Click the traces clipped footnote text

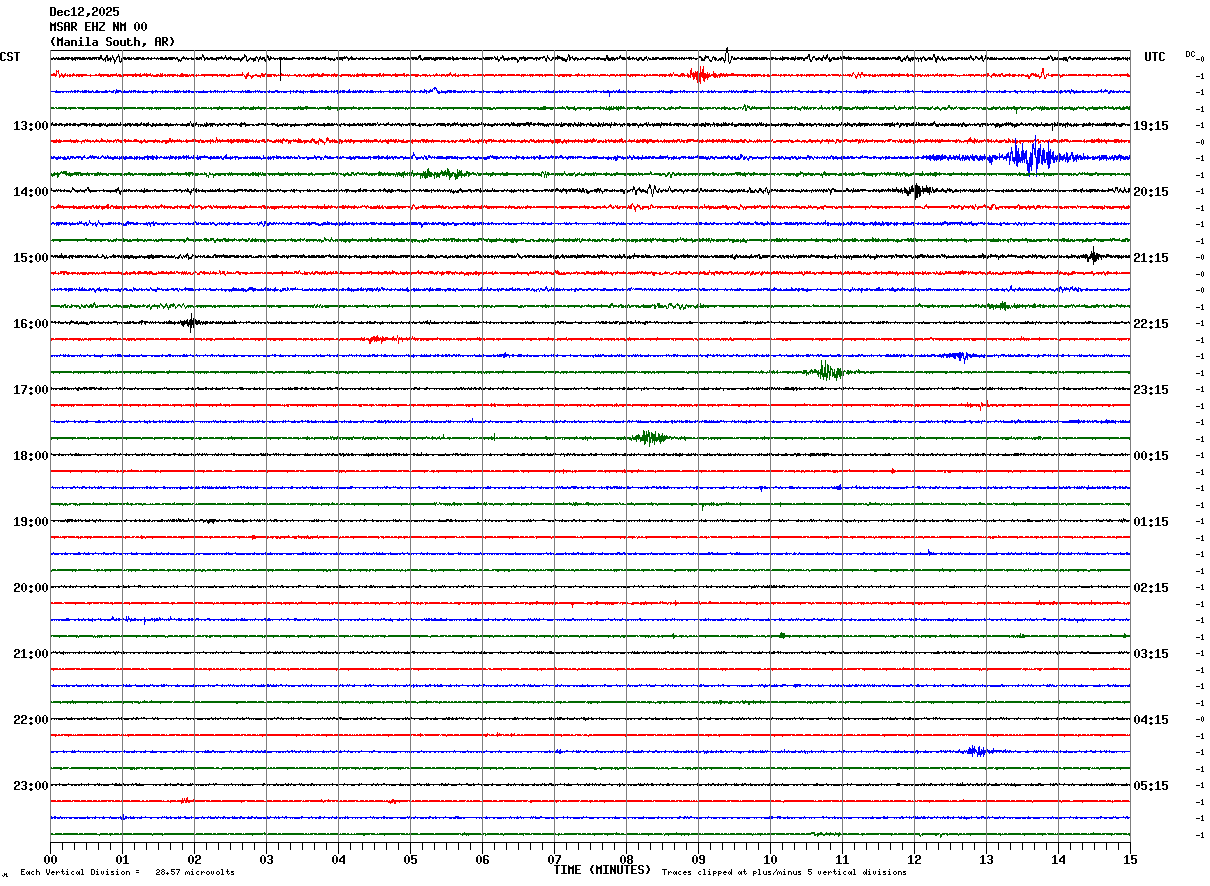tap(784, 873)
